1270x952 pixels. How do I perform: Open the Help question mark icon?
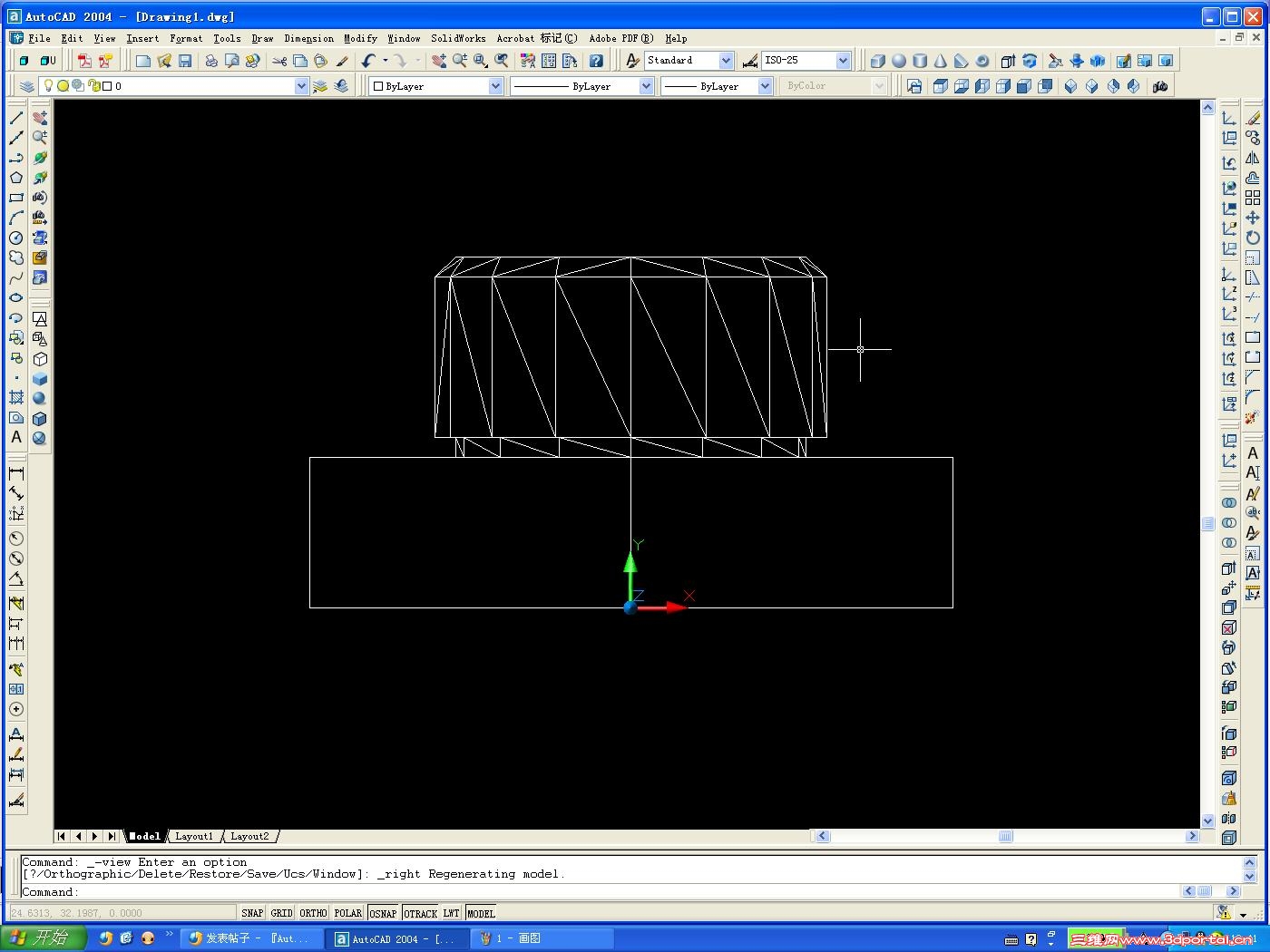coord(596,61)
